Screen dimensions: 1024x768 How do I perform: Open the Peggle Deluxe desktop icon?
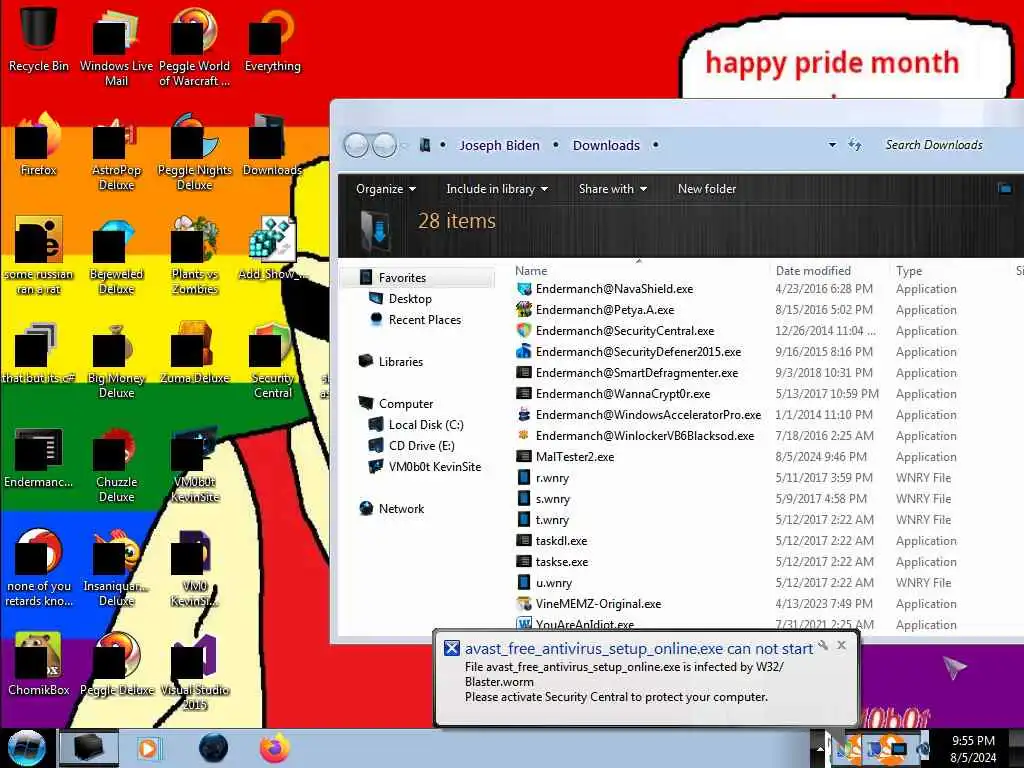pos(116,664)
